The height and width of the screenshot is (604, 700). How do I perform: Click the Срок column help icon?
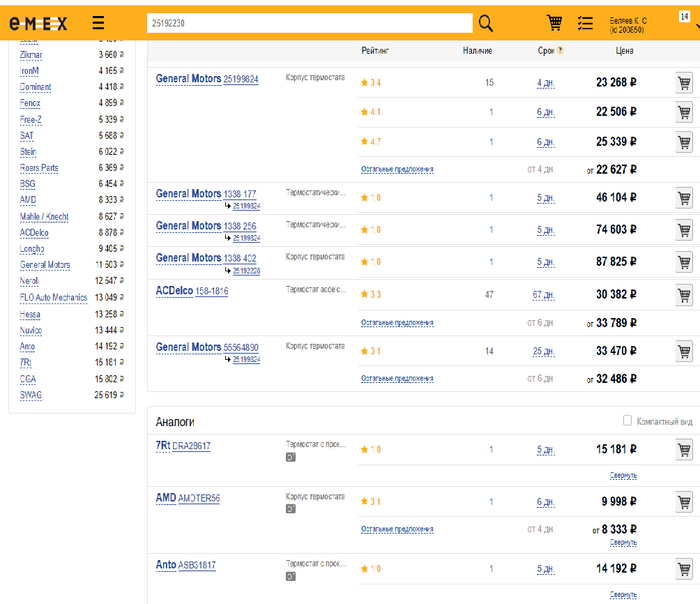pyautogui.click(x=560, y=50)
